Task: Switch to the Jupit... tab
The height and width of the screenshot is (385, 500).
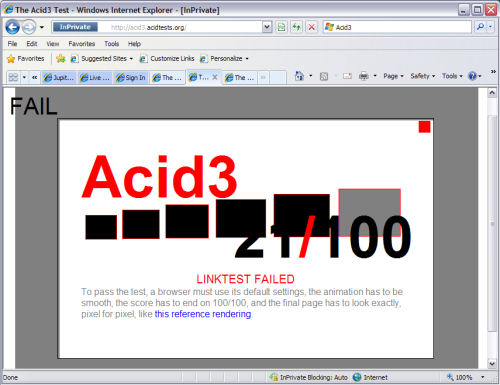Action: pyautogui.click(x=59, y=78)
